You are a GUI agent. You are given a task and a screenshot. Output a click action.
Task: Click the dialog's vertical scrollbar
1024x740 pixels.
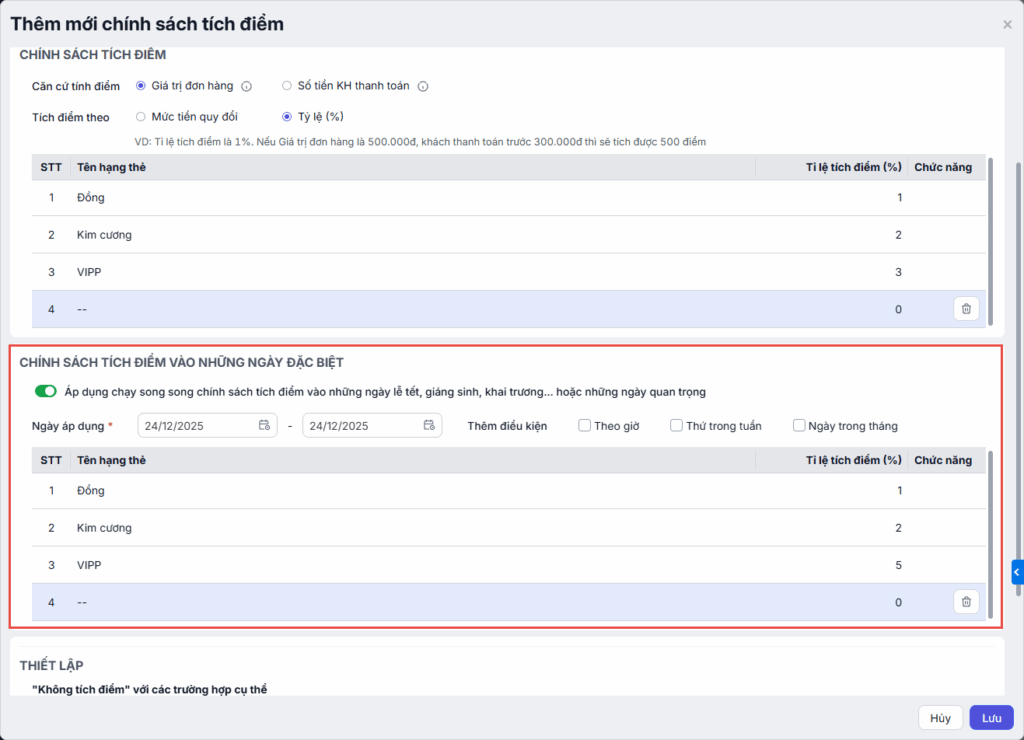[x=1018, y=300]
